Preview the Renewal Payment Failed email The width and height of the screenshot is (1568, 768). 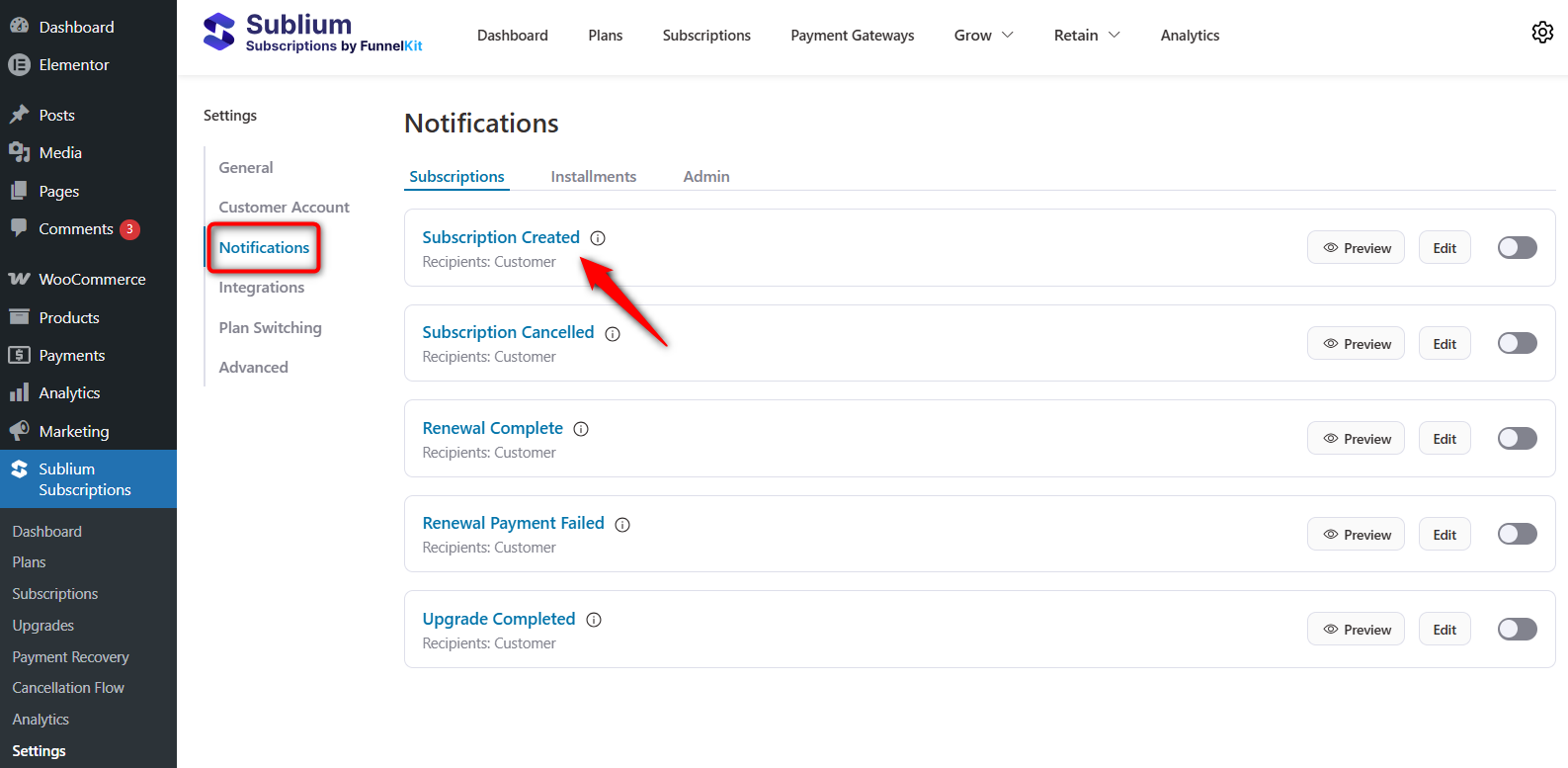pyautogui.click(x=1356, y=535)
